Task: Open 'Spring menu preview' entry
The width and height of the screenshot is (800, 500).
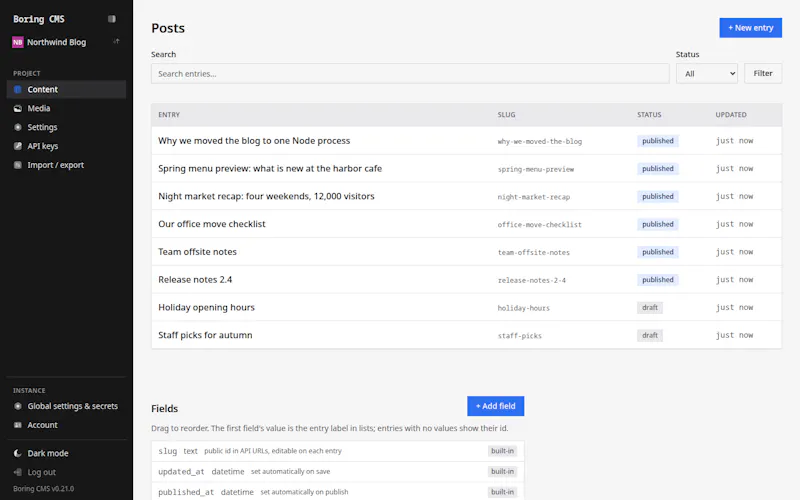Action: 270,168
